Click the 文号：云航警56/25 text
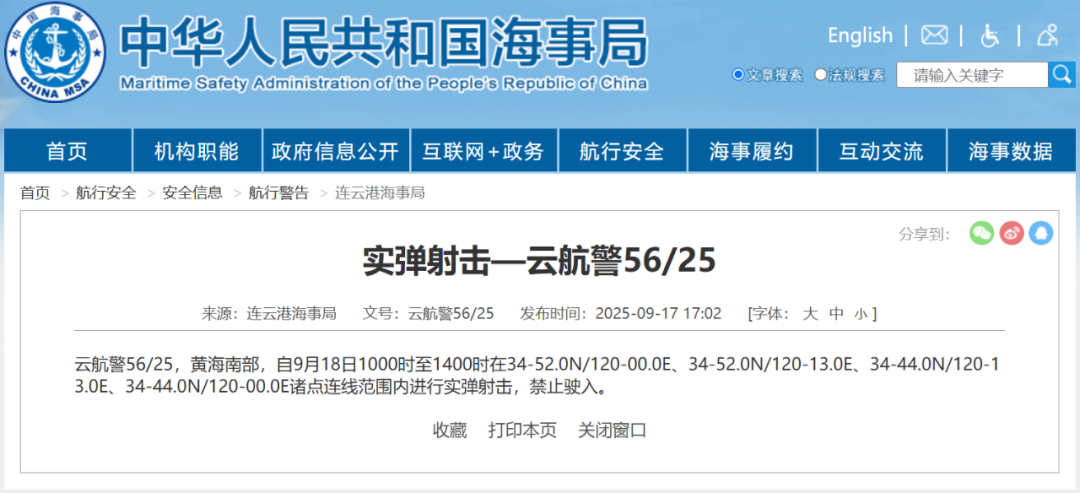The height and width of the screenshot is (493, 1080). point(428,314)
